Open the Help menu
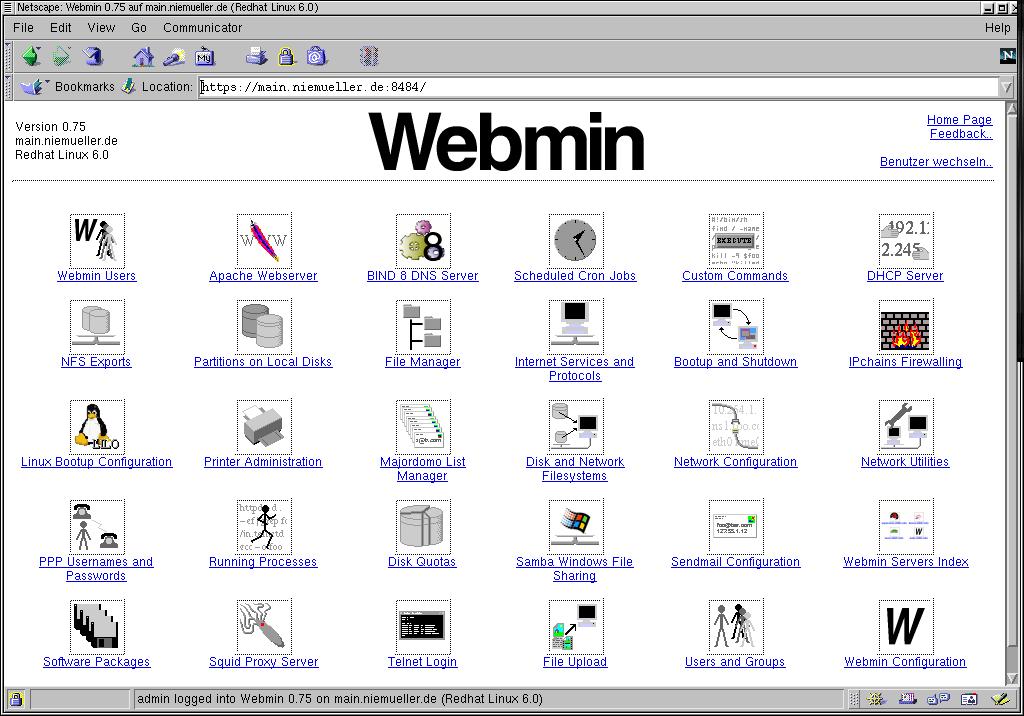Screen dimensions: 1024x716 [997, 27]
